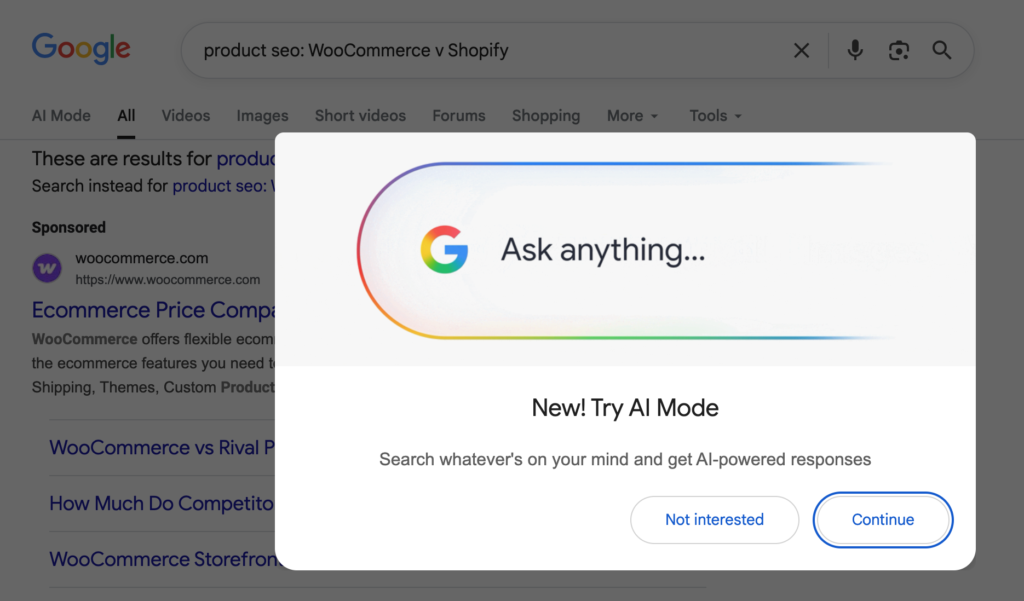Open the Shopping tab
The image size is (1024, 601).
(545, 116)
